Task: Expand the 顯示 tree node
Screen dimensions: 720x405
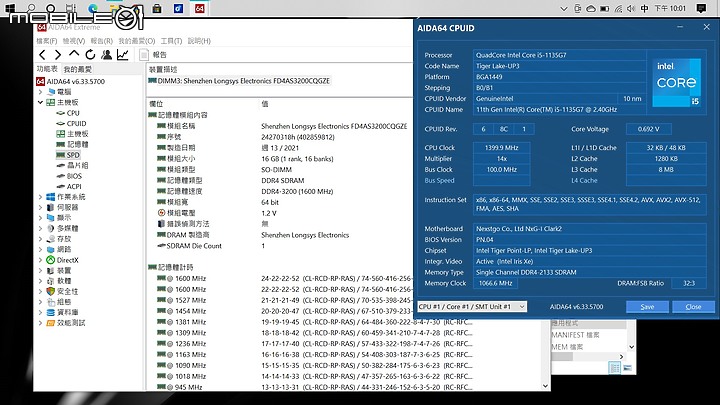Action: [x=40, y=218]
